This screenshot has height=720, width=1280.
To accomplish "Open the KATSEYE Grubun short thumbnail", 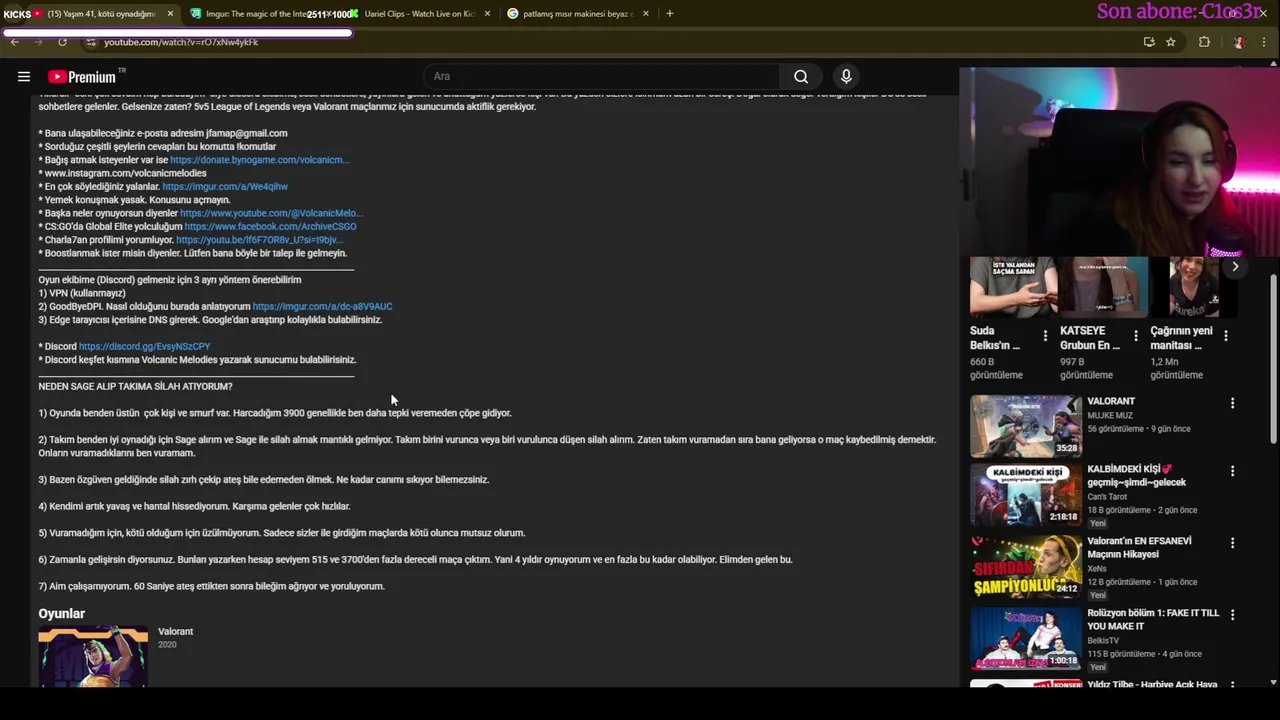I will (1104, 286).
